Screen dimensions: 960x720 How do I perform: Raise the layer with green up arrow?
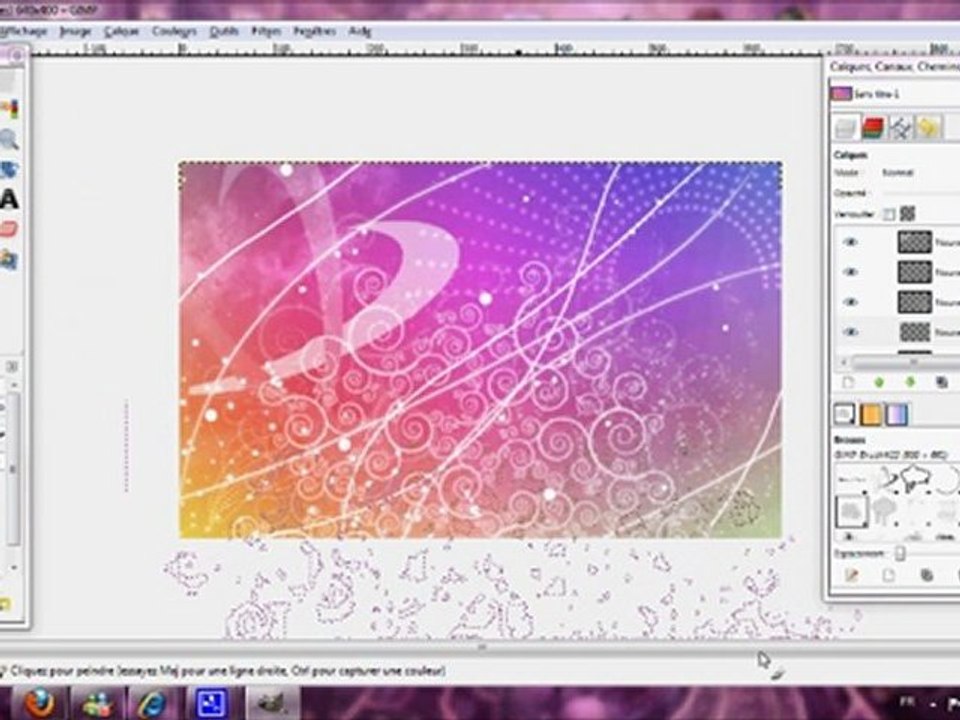pos(879,383)
